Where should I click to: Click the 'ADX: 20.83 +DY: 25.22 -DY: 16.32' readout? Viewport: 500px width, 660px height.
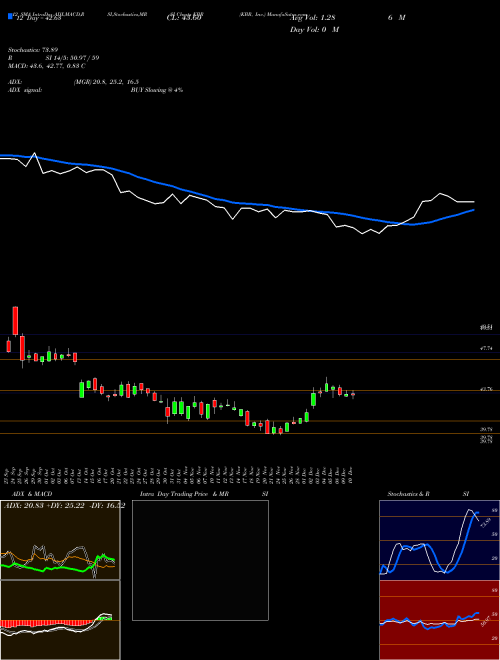pos(64,506)
